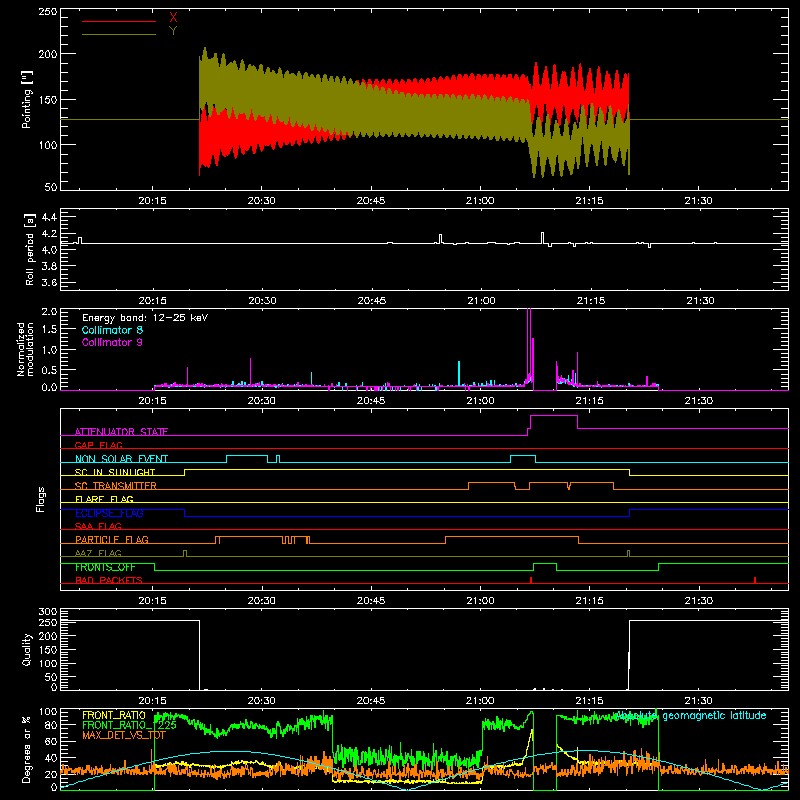Screen dimensions: 800x800
Task: Click the 'Roll period [s]' axis title
Action: click(x=29, y=249)
